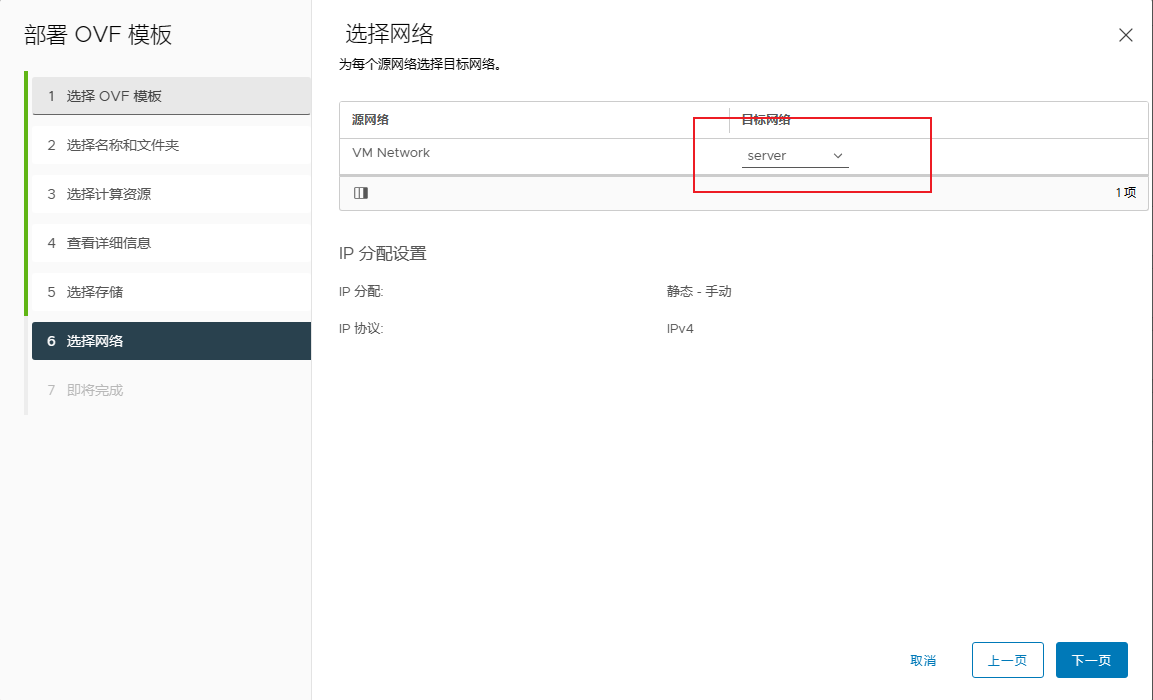The width and height of the screenshot is (1153, 700).
Task: Close the Deploy OVF Template dialog
Action: coord(1125,35)
